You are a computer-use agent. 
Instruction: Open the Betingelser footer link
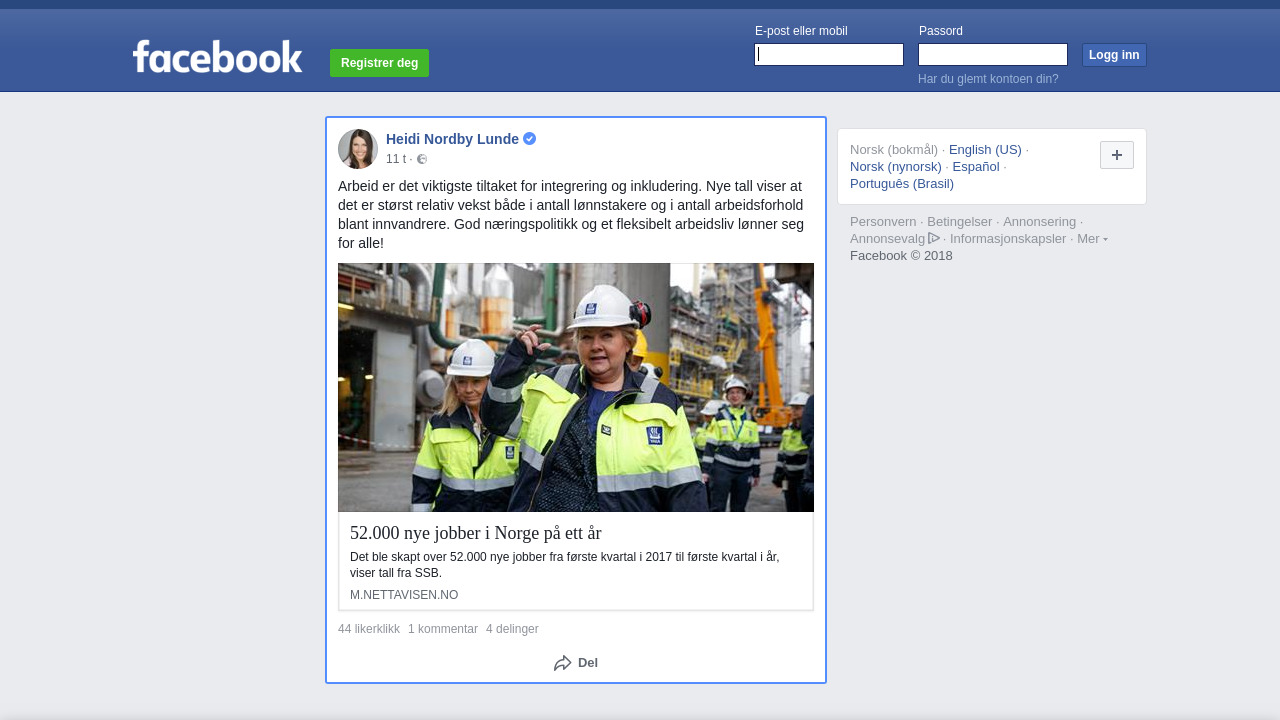pyautogui.click(x=960, y=222)
